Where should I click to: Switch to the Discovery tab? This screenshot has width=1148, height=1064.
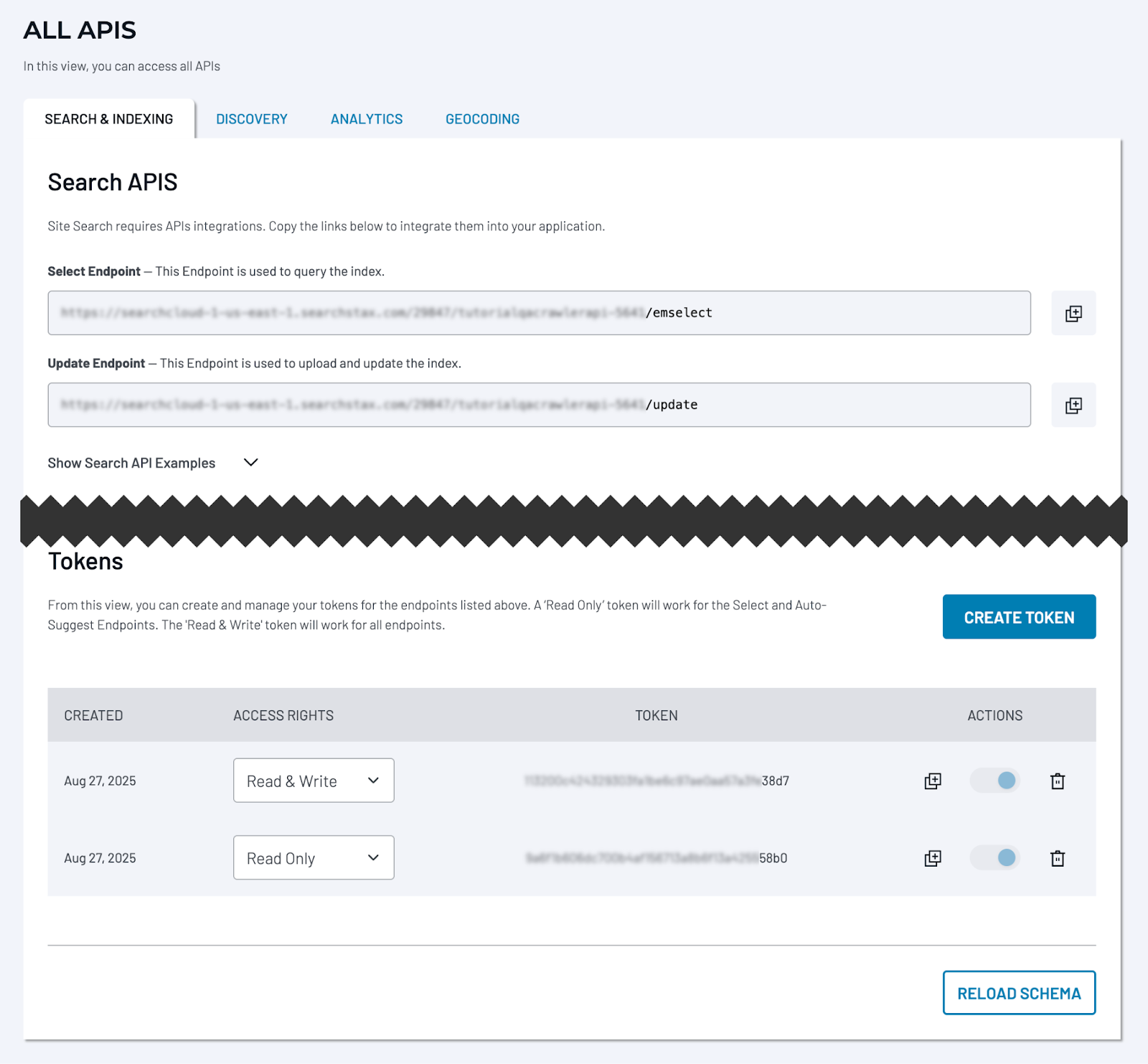[x=251, y=119]
